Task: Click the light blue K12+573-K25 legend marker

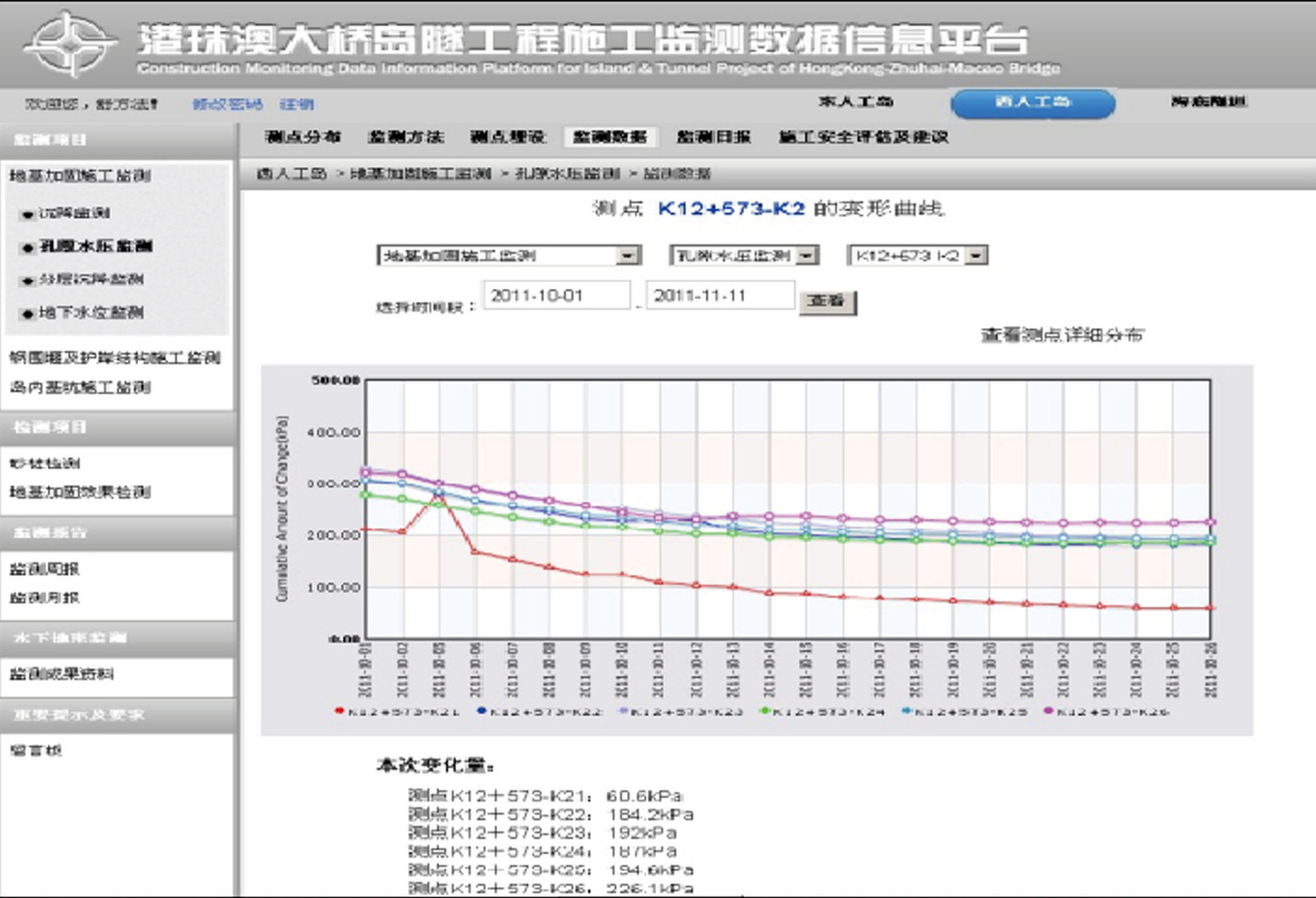Action: coord(906,711)
